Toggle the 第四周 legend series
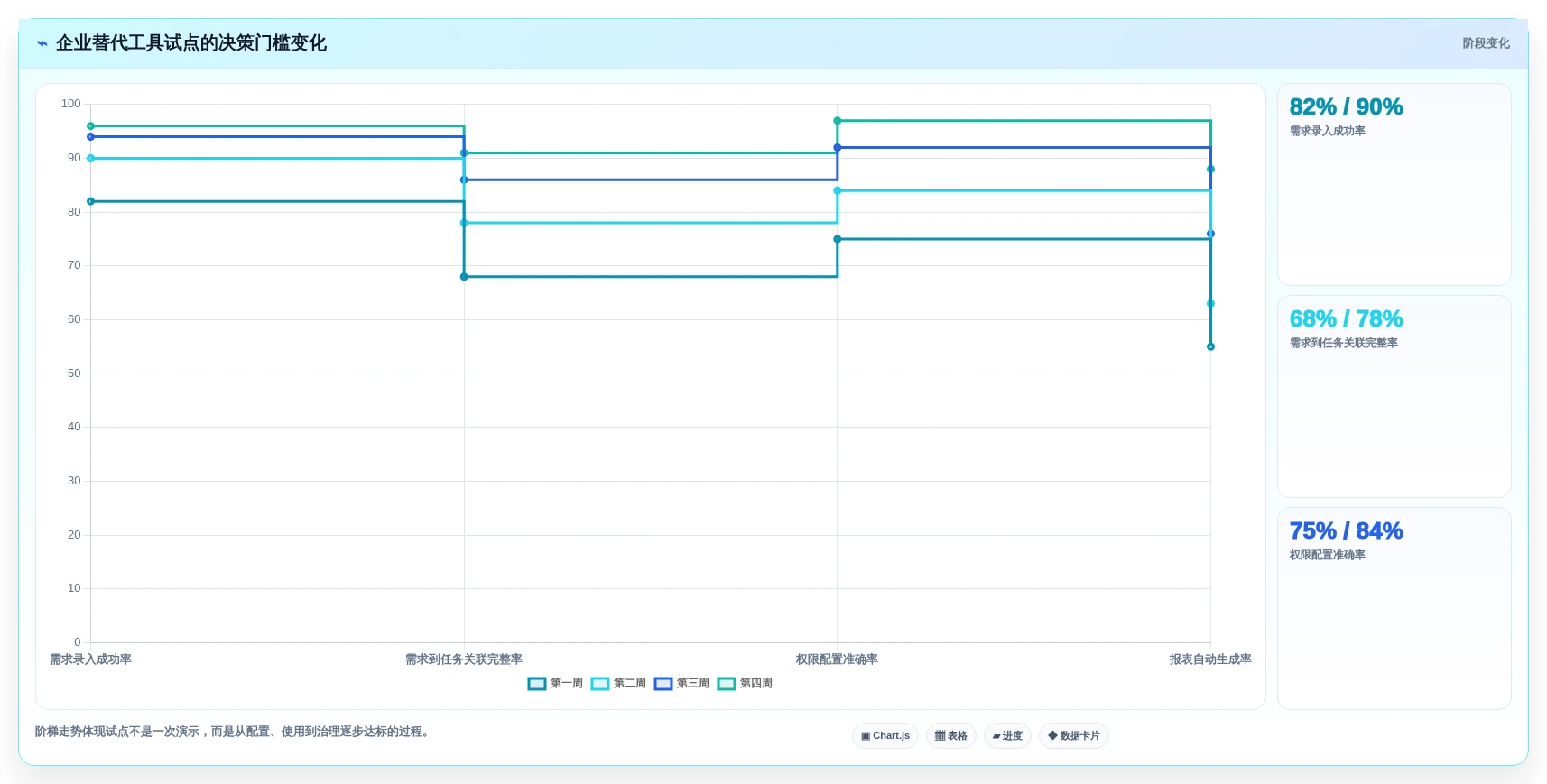Image resolution: width=1547 pixels, height=784 pixels. point(745,684)
